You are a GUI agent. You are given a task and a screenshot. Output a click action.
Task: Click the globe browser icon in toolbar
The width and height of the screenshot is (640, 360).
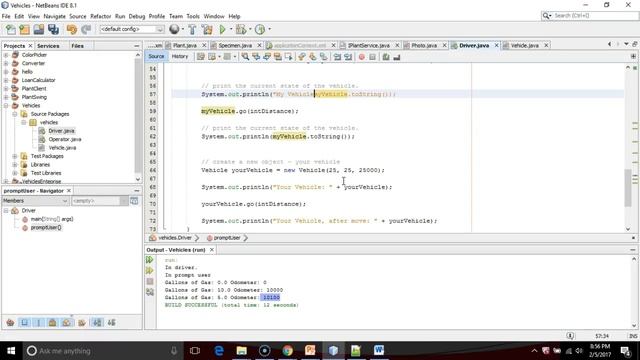[x=174, y=29]
